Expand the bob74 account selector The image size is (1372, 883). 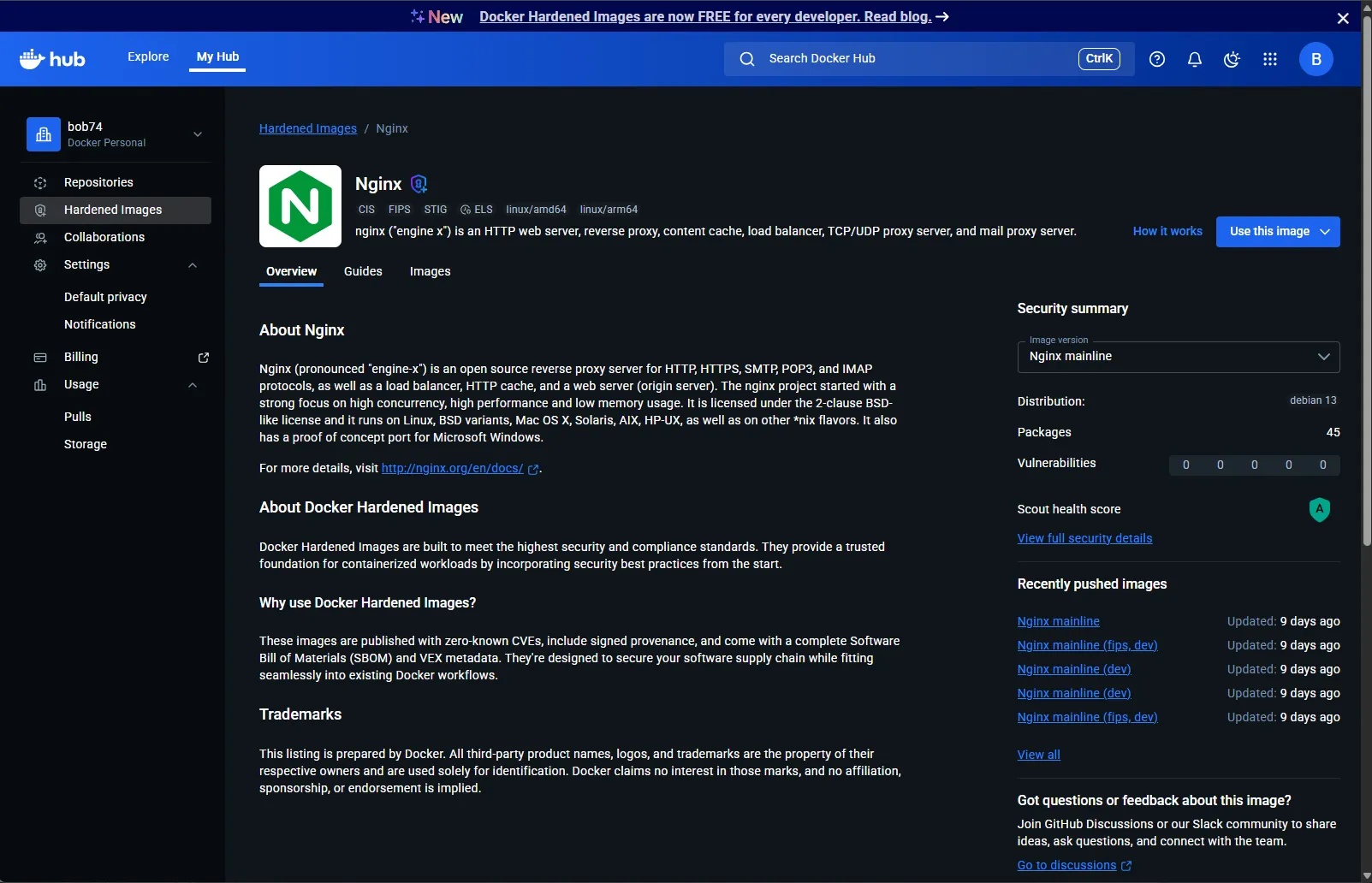coord(198,134)
